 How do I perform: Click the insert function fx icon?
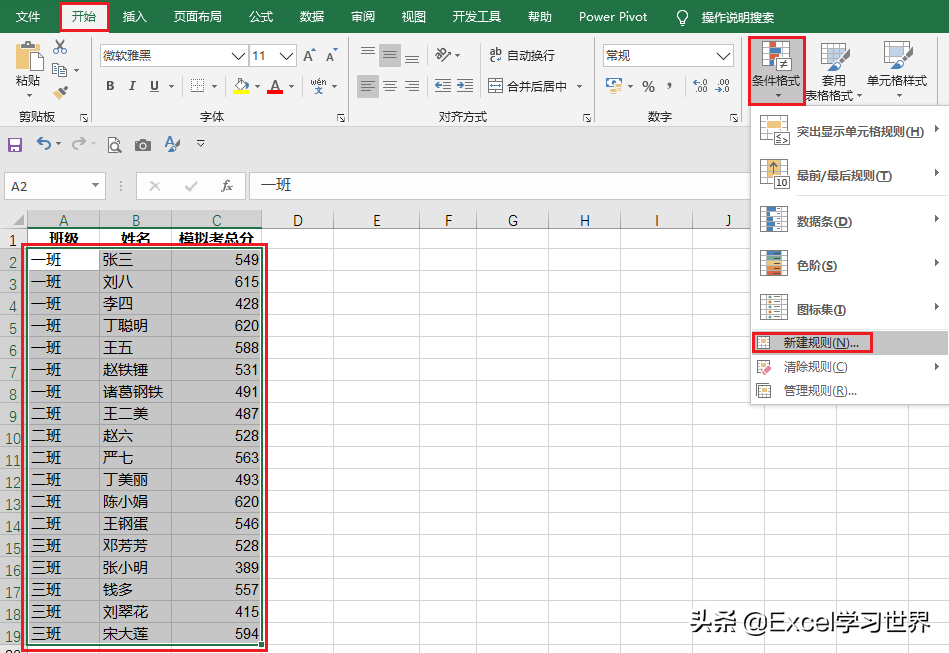227,186
